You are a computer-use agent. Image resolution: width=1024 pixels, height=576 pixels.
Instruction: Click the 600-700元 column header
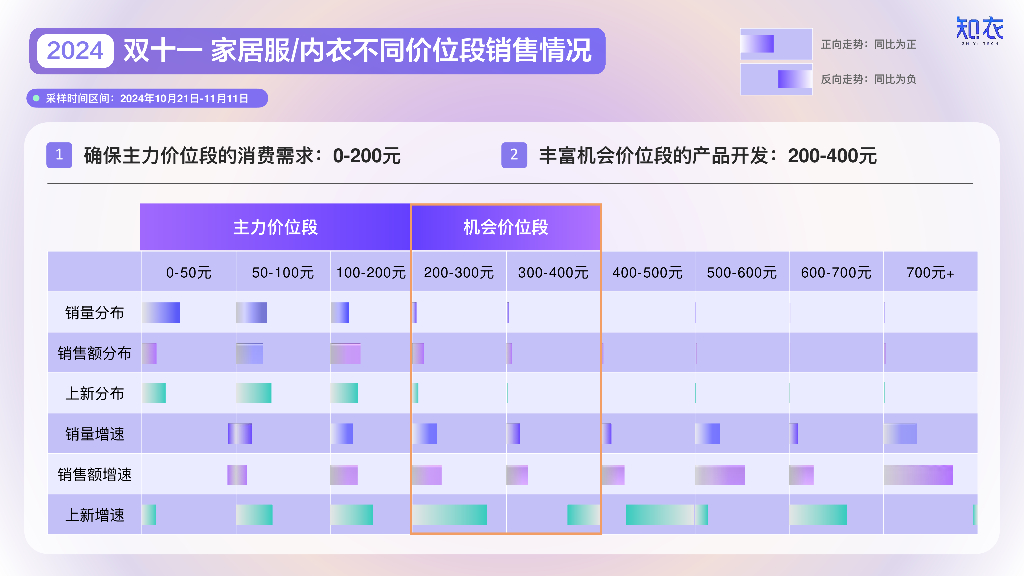(836, 272)
